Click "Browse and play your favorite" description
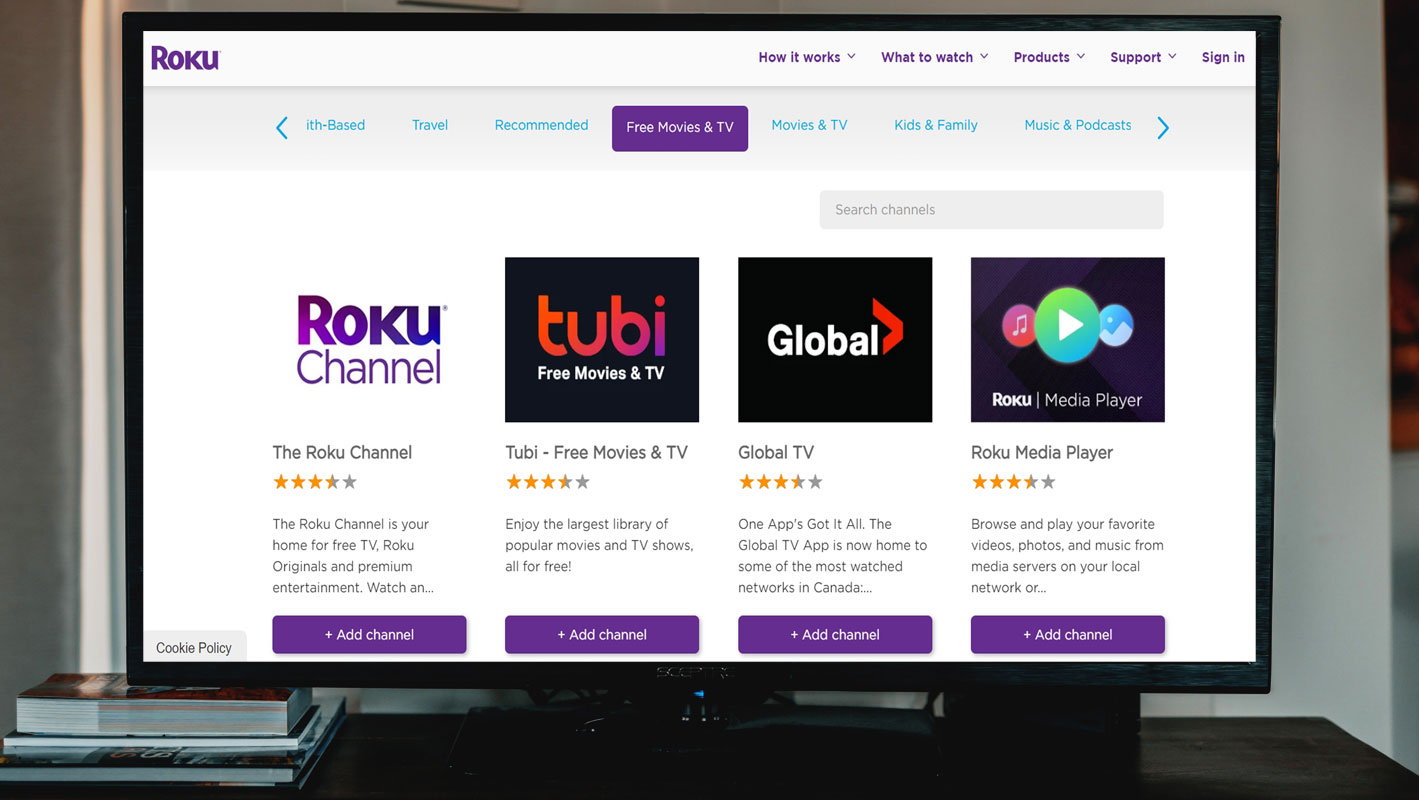The height and width of the screenshot is (800, 1419). pos(1067,556)
